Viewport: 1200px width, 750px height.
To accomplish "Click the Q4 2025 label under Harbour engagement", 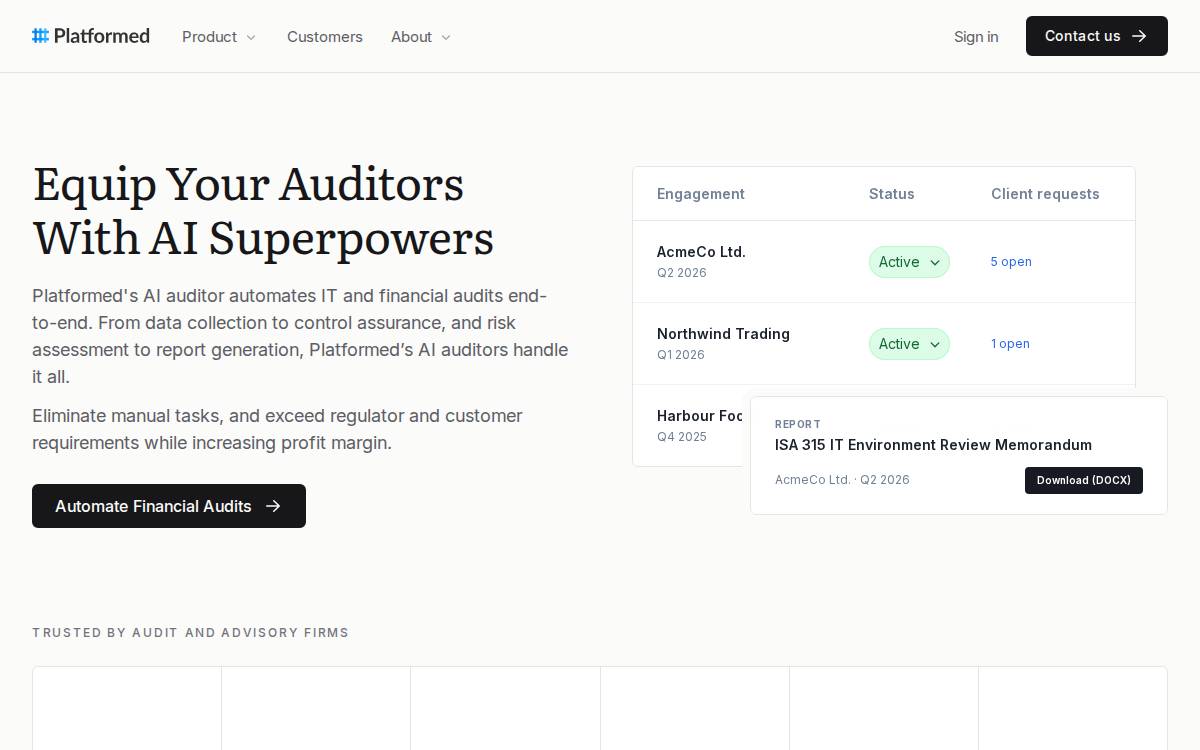I will click(x=682, y=437).
